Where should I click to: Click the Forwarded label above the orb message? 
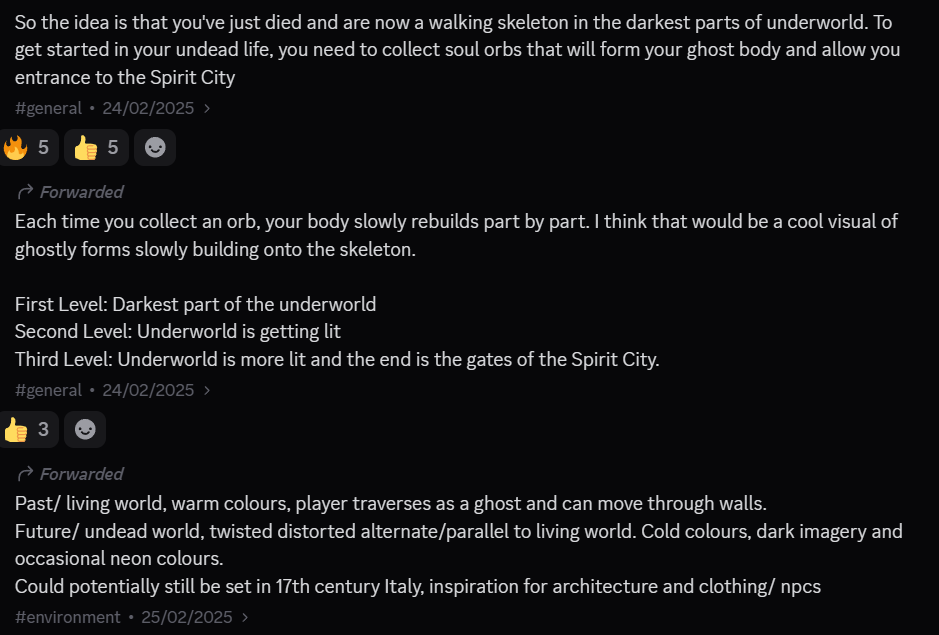pos(81,192)
